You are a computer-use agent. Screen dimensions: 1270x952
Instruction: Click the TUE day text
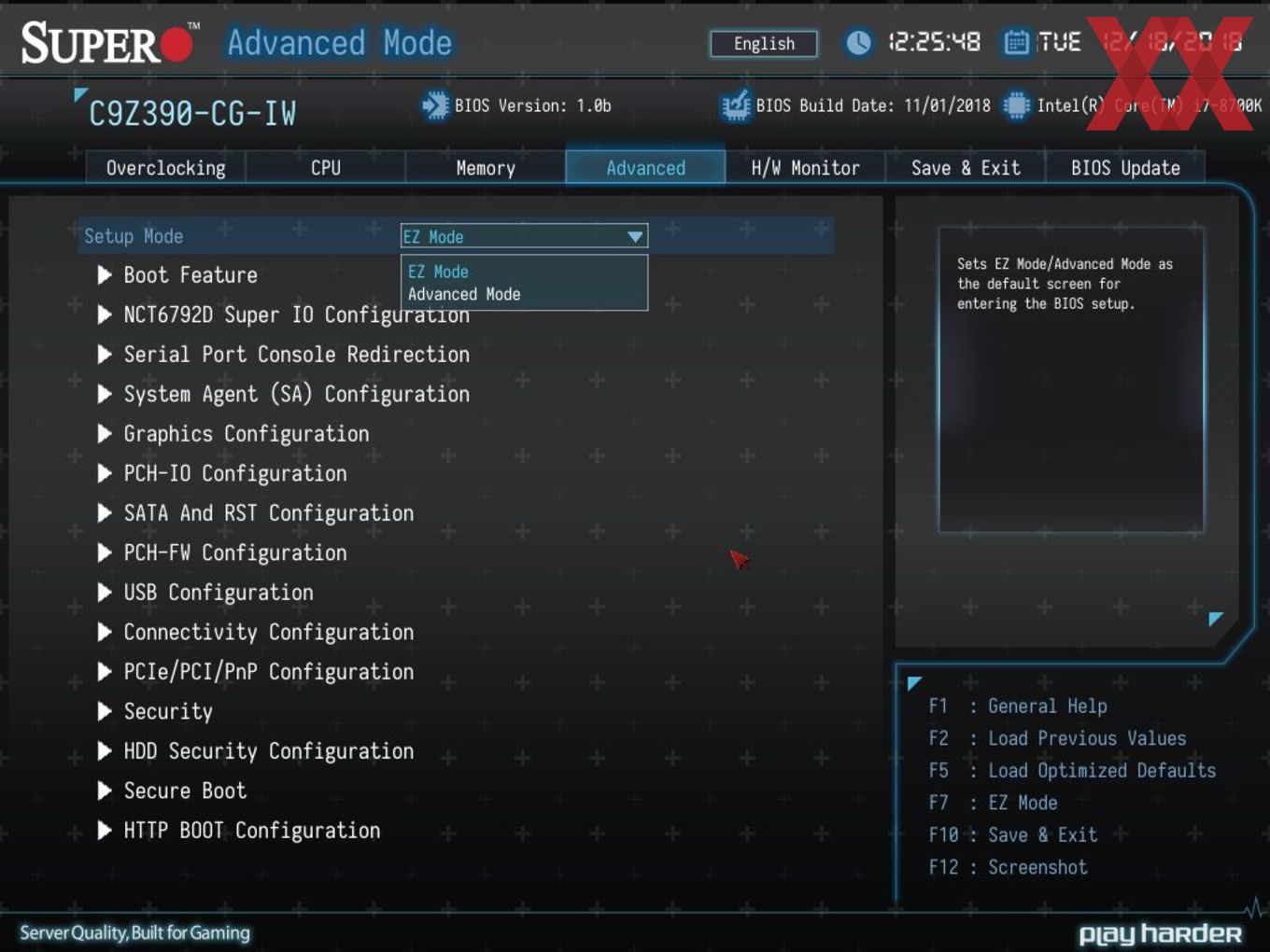coord(1060,42)
